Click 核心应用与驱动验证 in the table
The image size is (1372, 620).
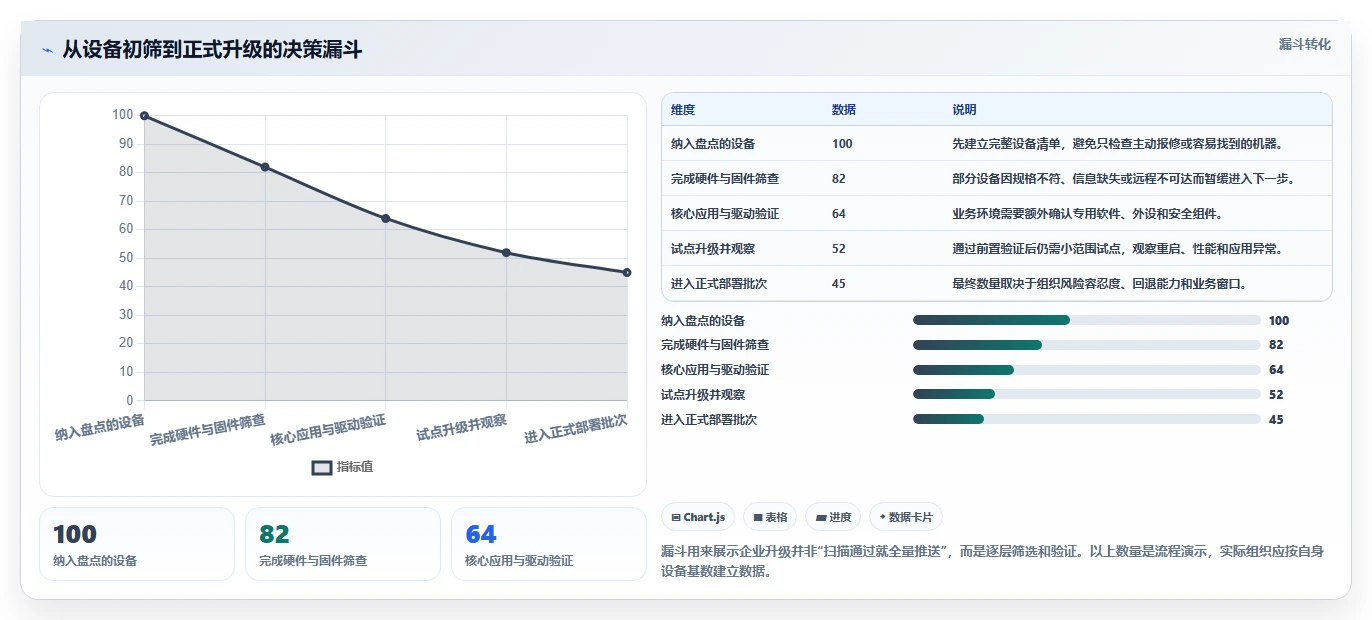coord(725,214)
